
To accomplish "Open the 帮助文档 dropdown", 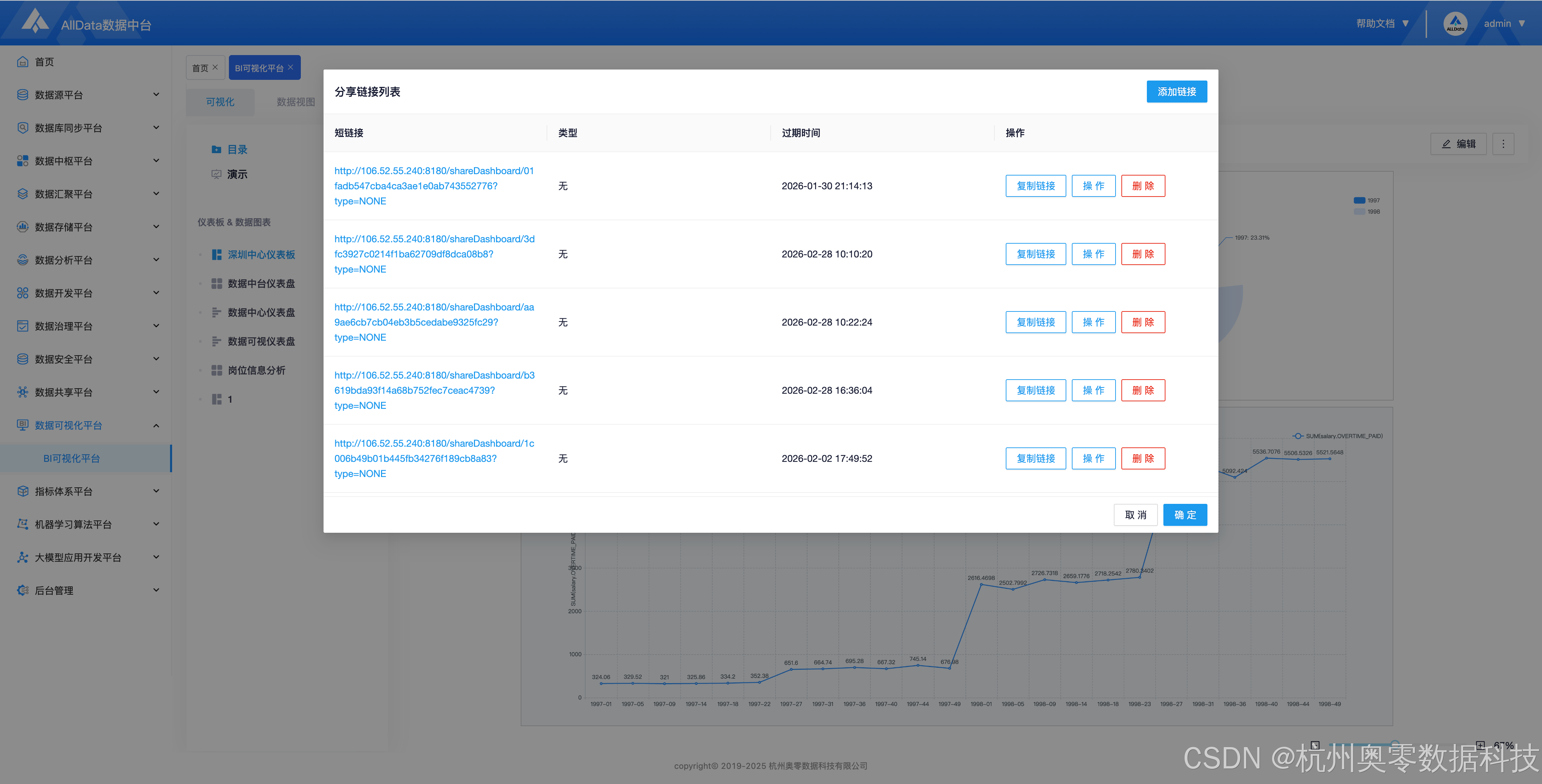I will point(1382,24).
